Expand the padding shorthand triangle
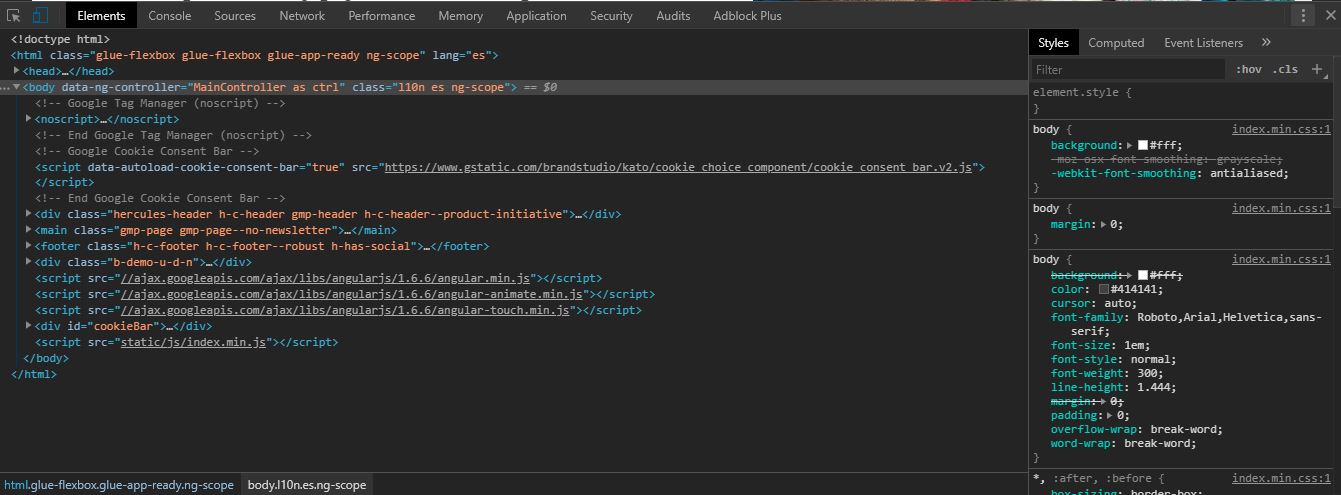This screenshot has height=495, width=1341. pos(1110,415)
